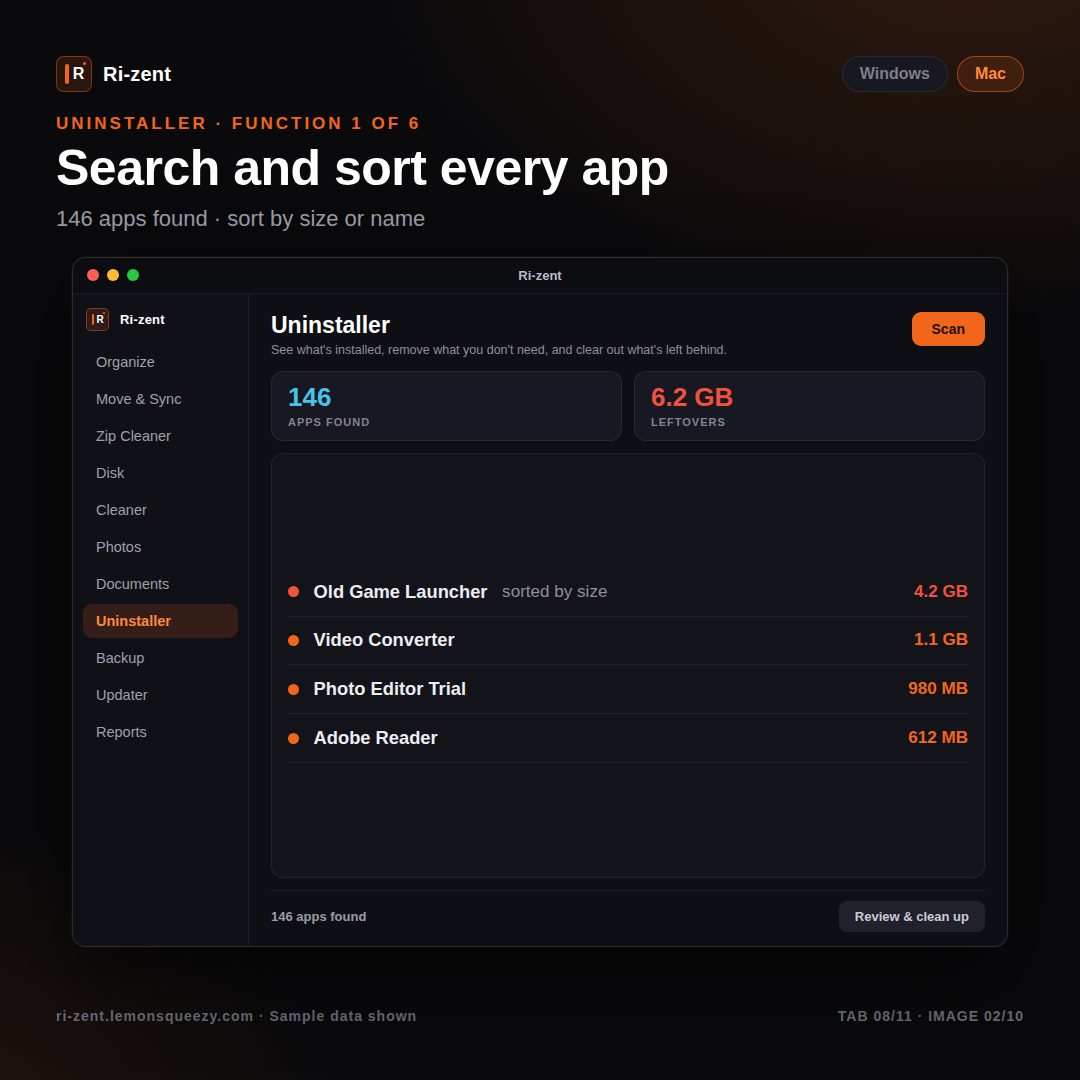Viewport: 1080px width, 1080px height.
Task: Click the Ri-zent logo icon in app sidebar
Action: coord(97,320)
